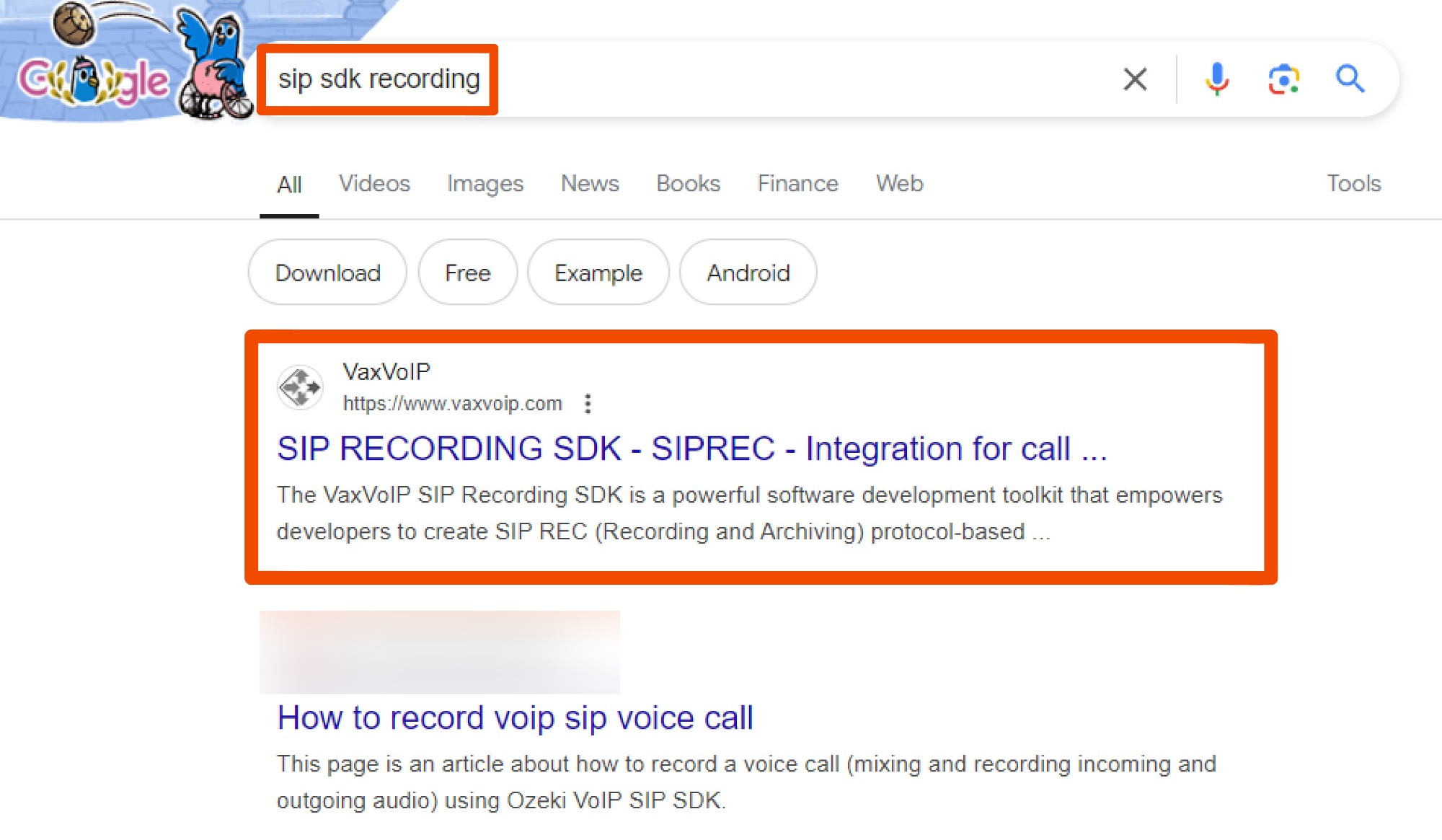
Task: Apply the Download filter chip
Action: (328, 273)
